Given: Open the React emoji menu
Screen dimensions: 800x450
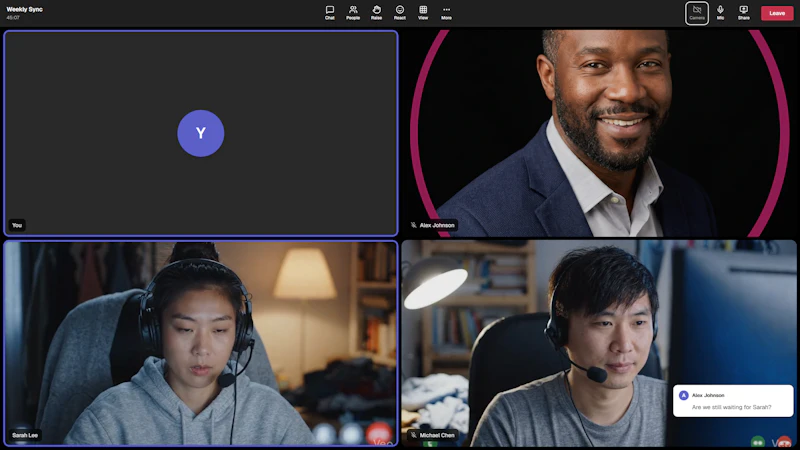Looking at the screenshot, I should coord(399,13).
